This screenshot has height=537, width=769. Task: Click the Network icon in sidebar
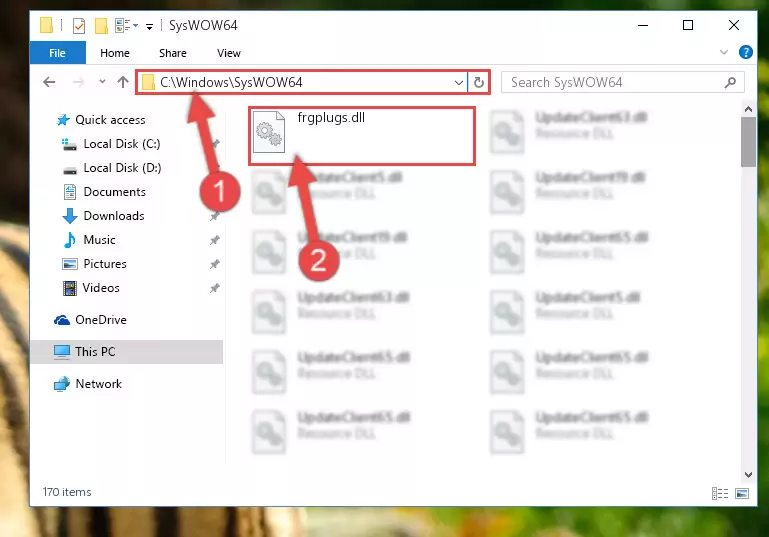click(x=62, y=384)
